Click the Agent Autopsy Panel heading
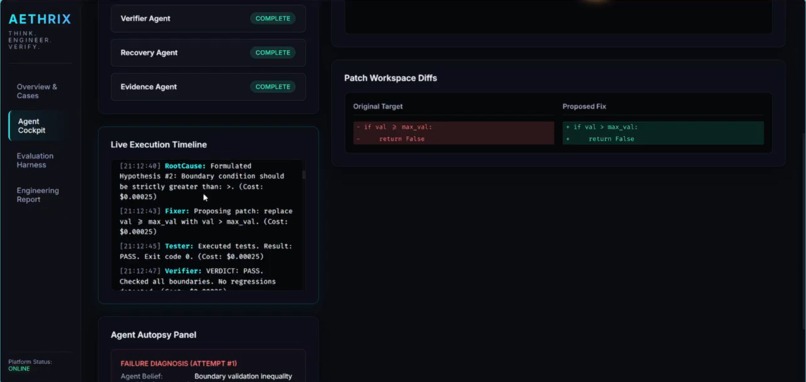806x382 pixels. pyautogui.click(x=153, y=335)
